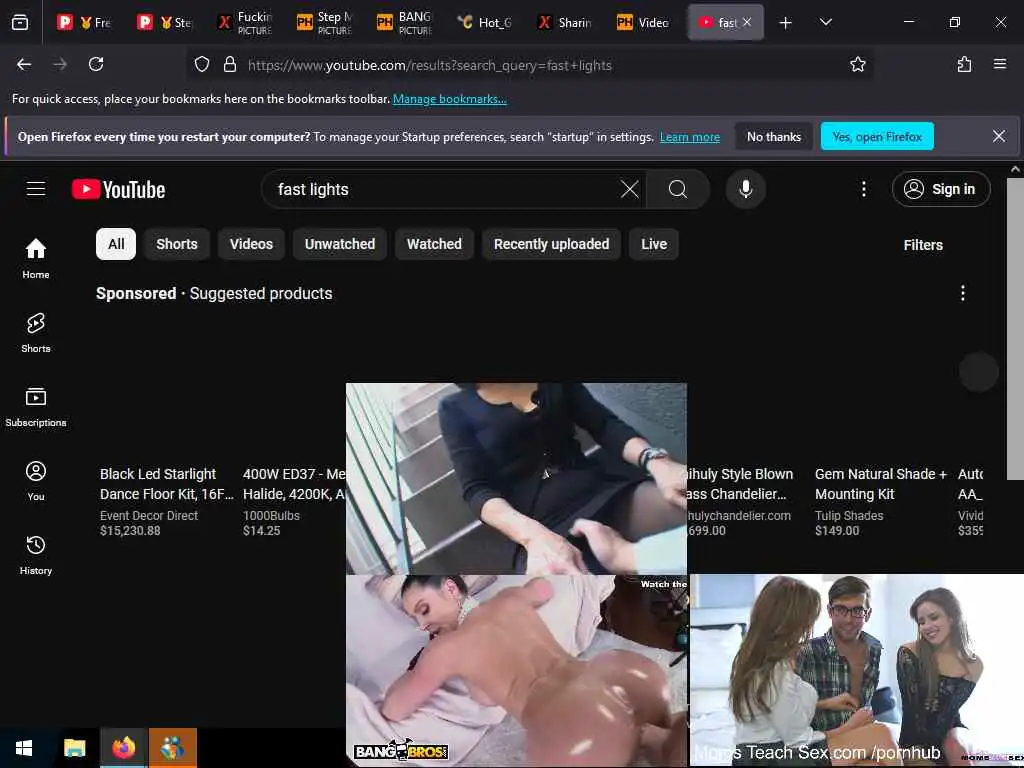
Task: Click the '$149.00' price
Action: (837, 530)
